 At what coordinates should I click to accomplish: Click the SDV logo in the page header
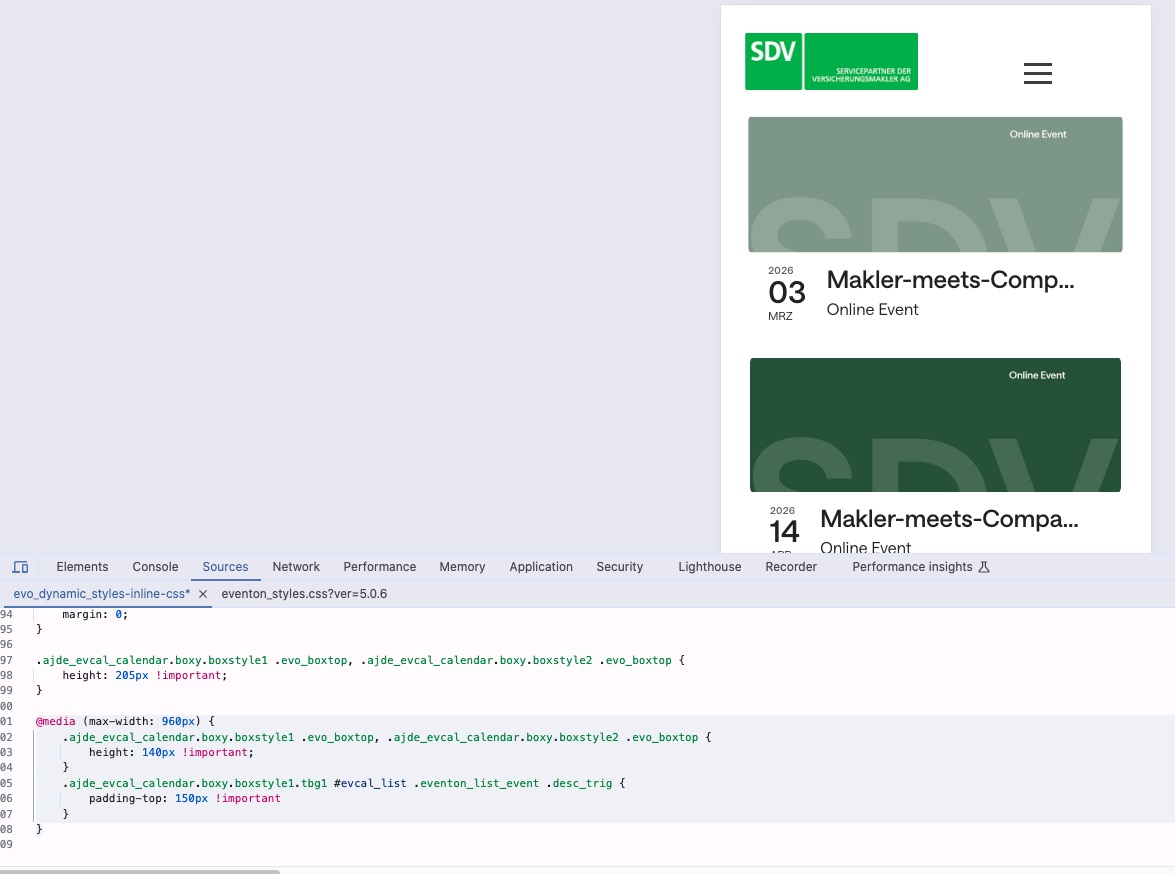pyautogui.click(x=831, y=62)
